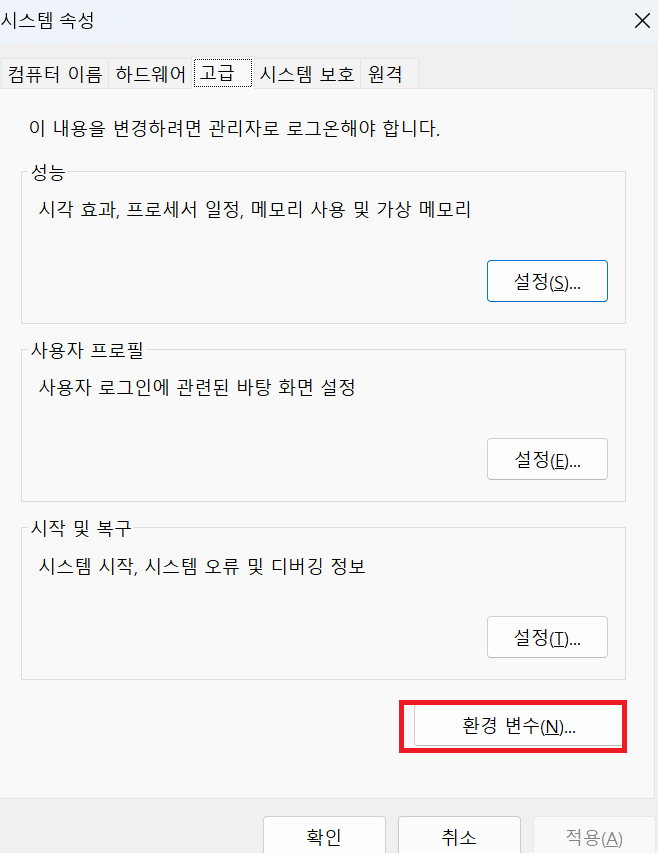Click the 시각 효과 performance description text
Screen dimensions: 659x862
[254, 209]
